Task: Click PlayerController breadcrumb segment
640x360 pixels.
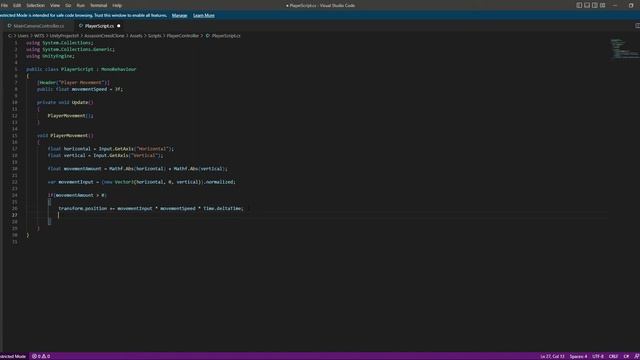Action: [182, 36]
